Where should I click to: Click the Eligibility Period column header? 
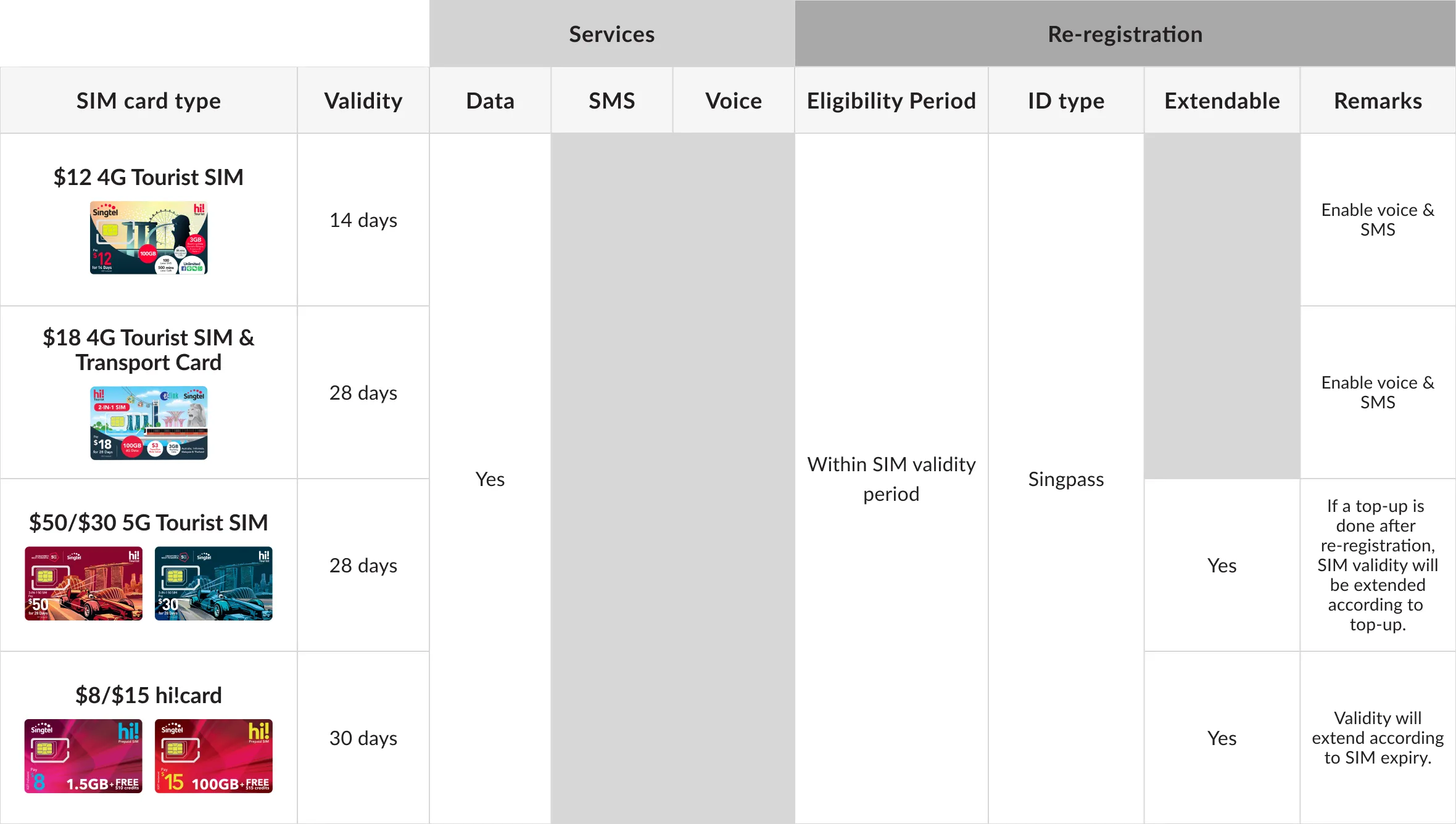tap(891, 101)
